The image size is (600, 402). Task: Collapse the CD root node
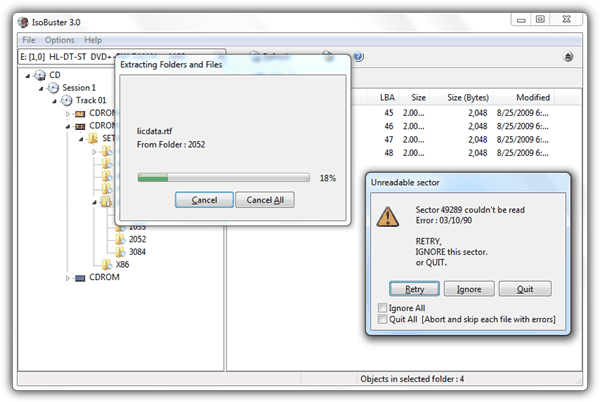(x=28, y=76)
